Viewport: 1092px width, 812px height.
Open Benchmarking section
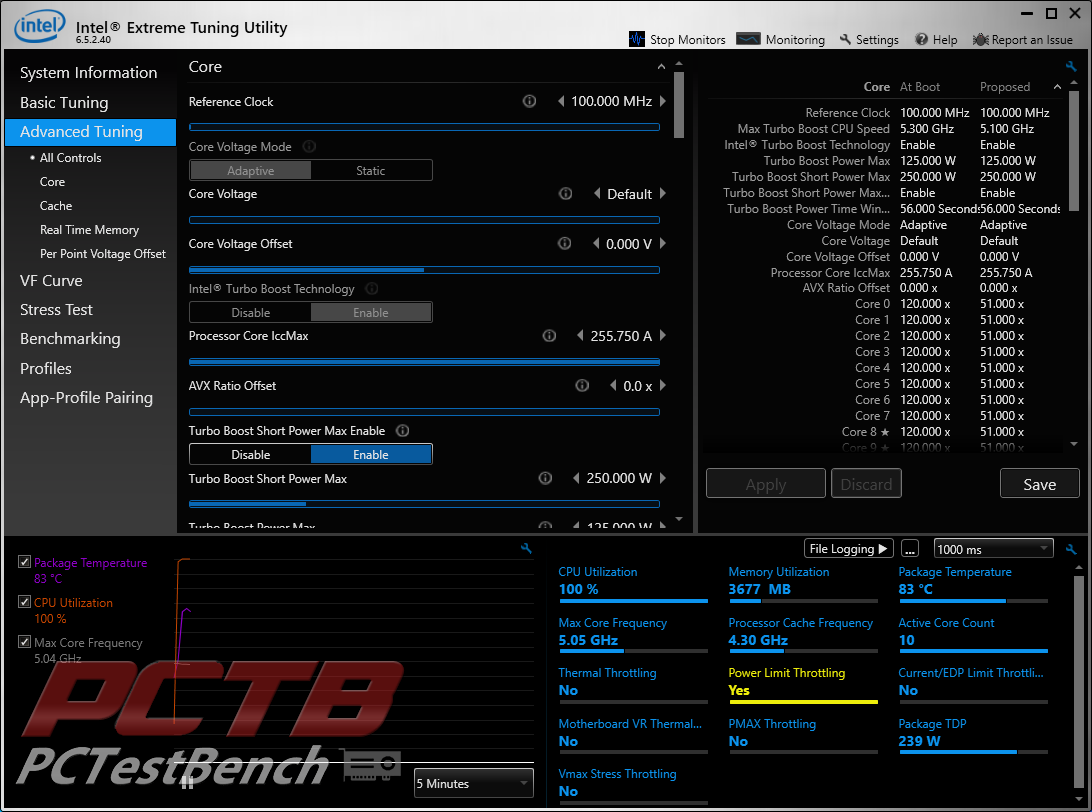coord(70,339)
